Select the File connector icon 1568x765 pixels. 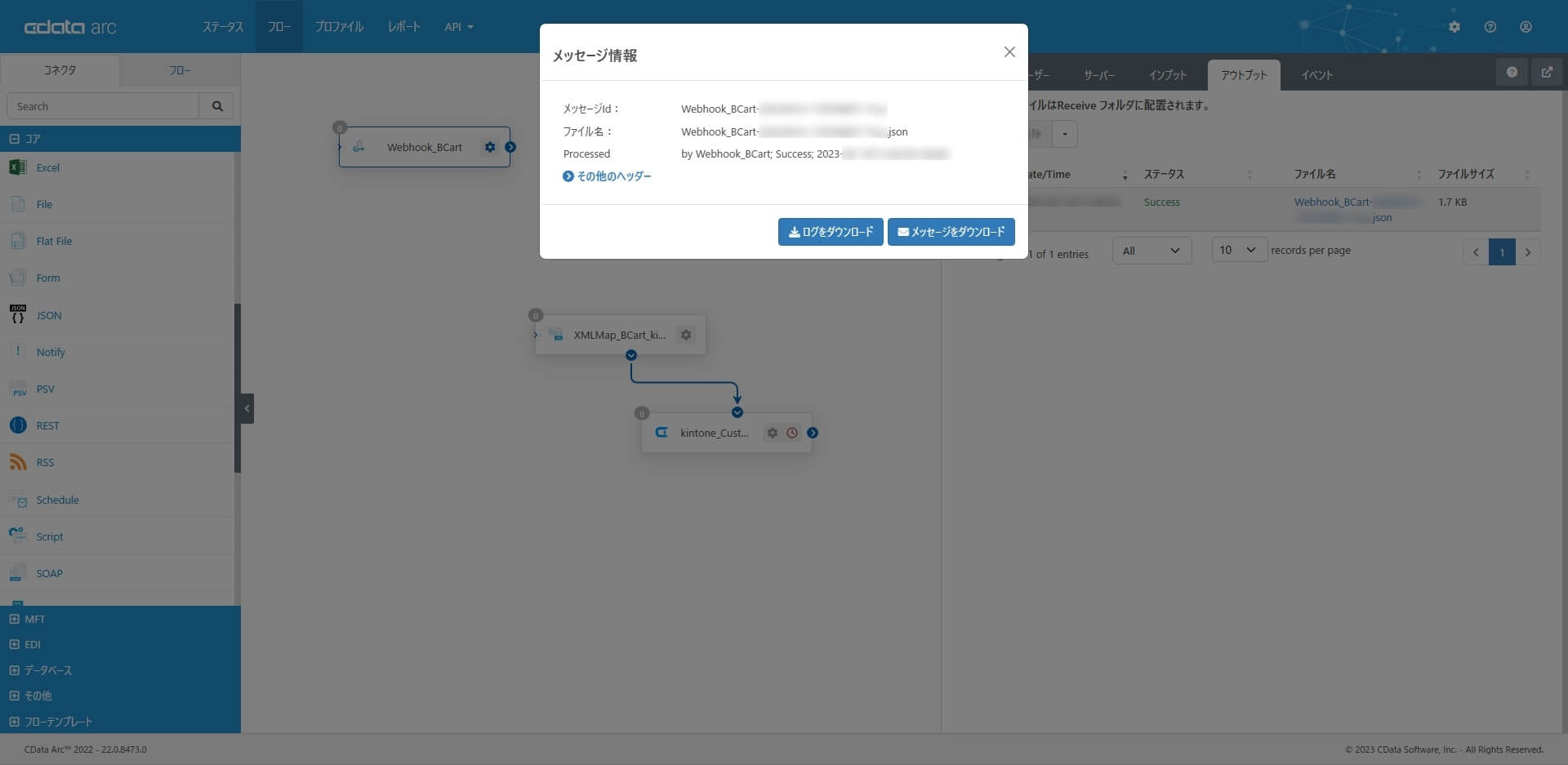click(x=18, y=204)
